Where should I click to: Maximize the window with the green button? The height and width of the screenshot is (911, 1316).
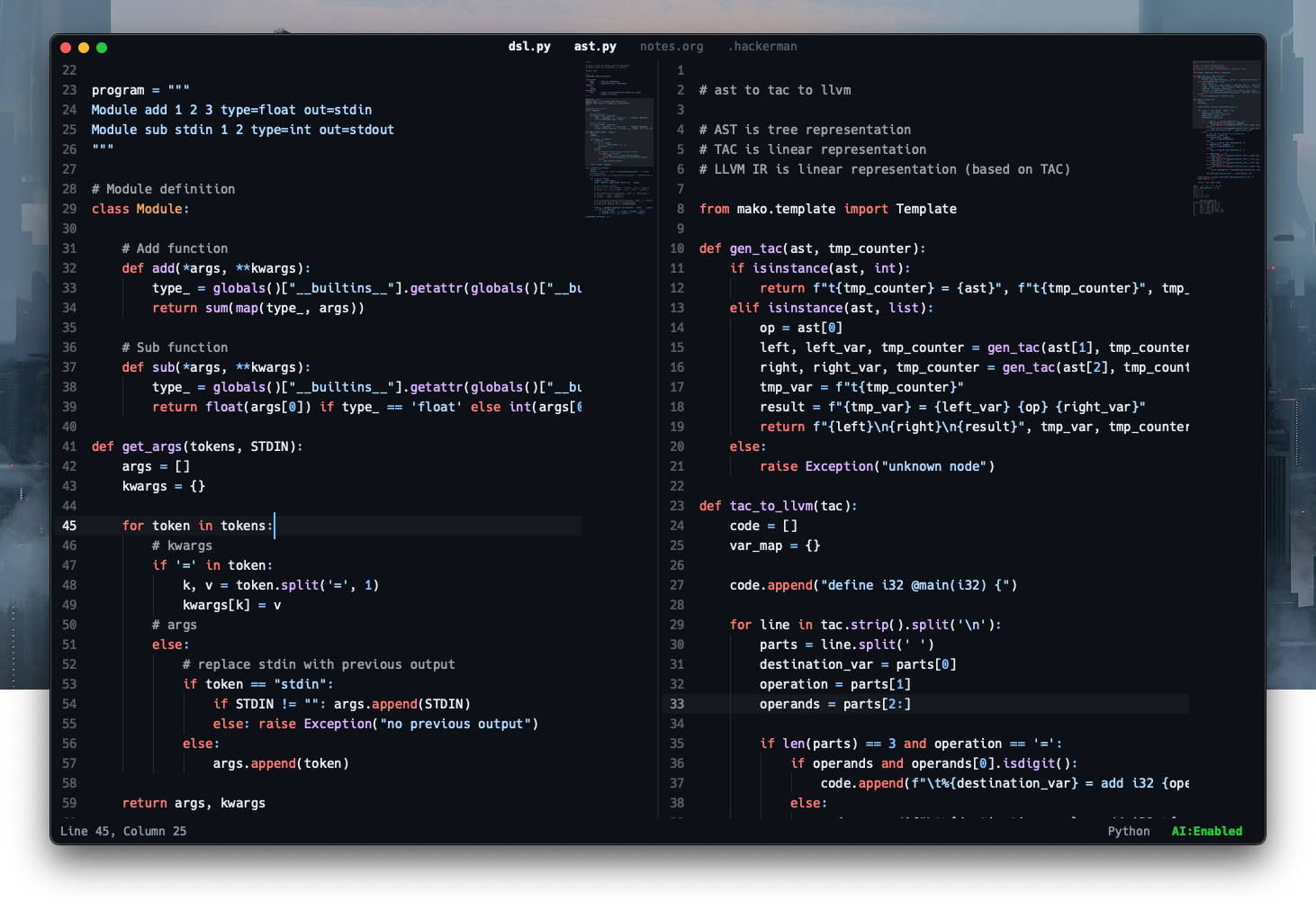102,48
